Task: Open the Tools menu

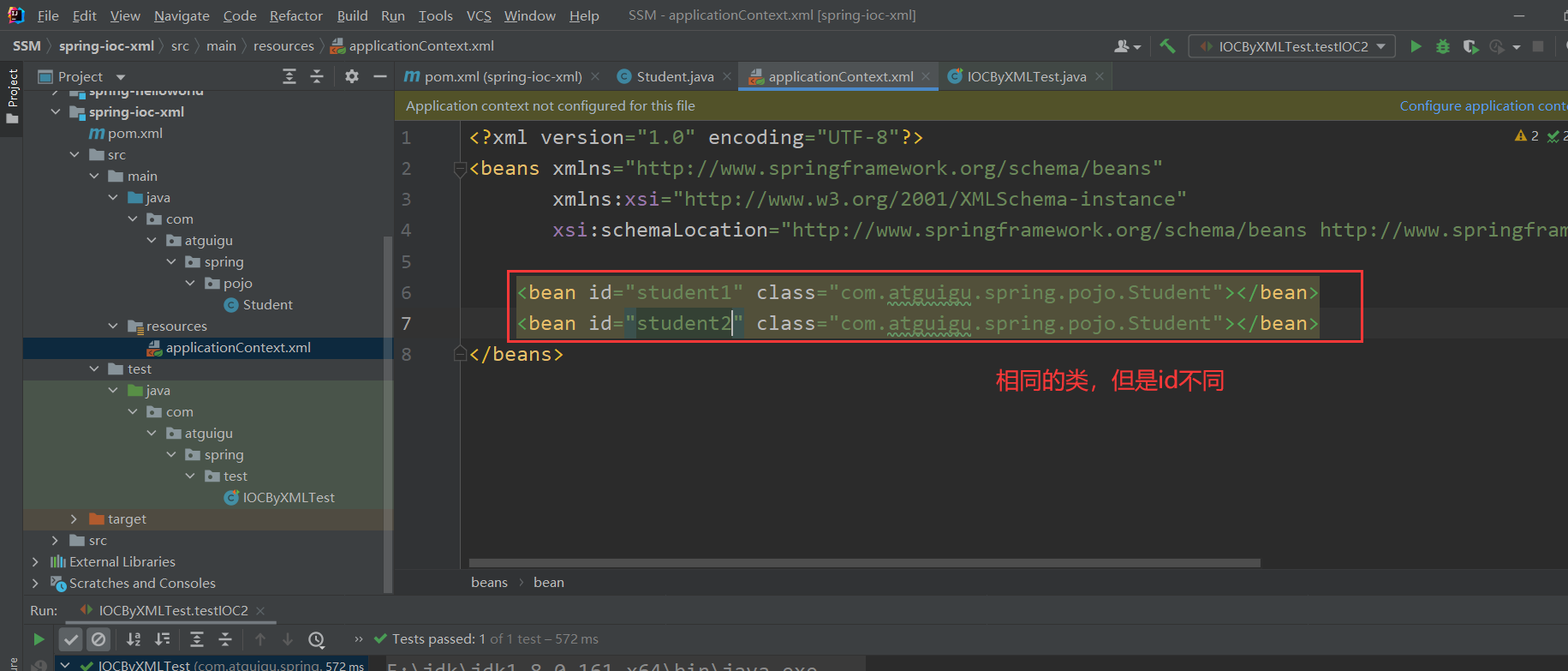Action: click(436, 15)
